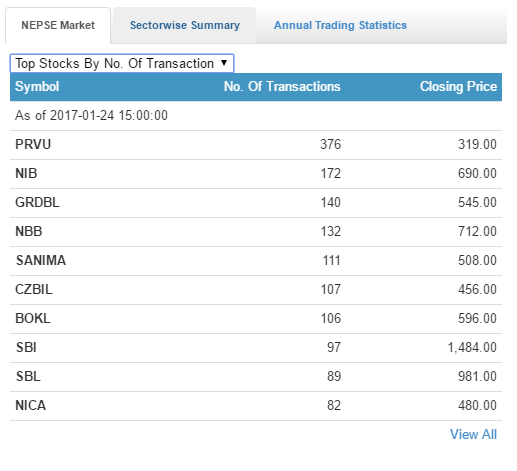
Task: Click GRDBL transaction count 140
Action: tap(330, 203)
